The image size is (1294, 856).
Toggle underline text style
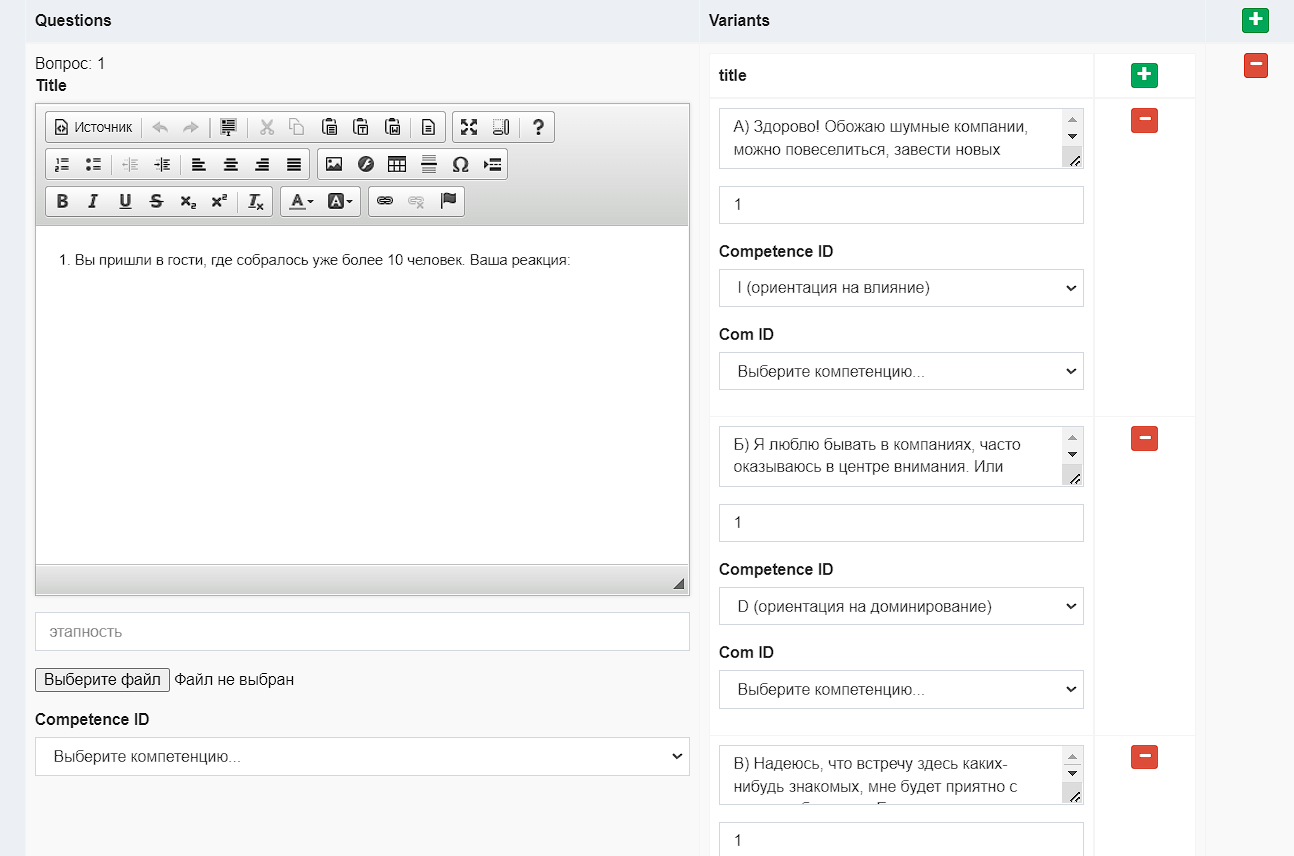tap(125, 201)
